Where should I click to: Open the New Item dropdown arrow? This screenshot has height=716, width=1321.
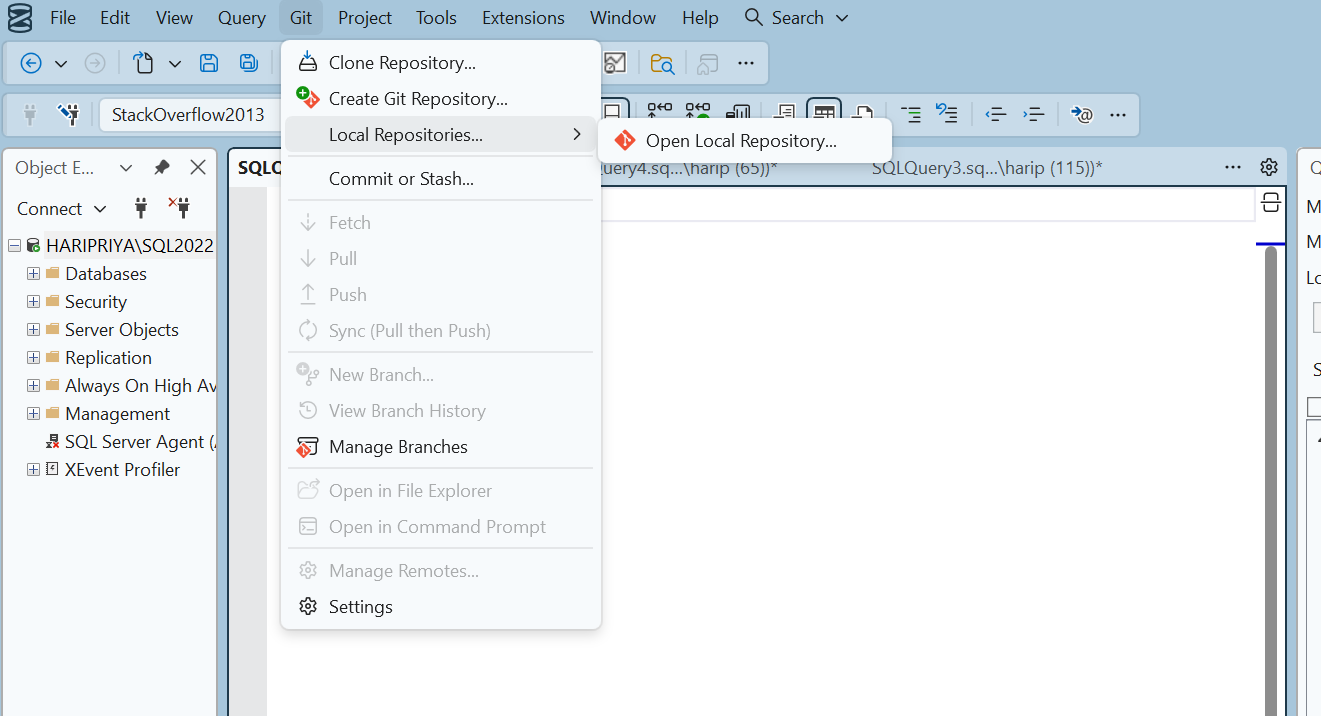tap(175, 63)
